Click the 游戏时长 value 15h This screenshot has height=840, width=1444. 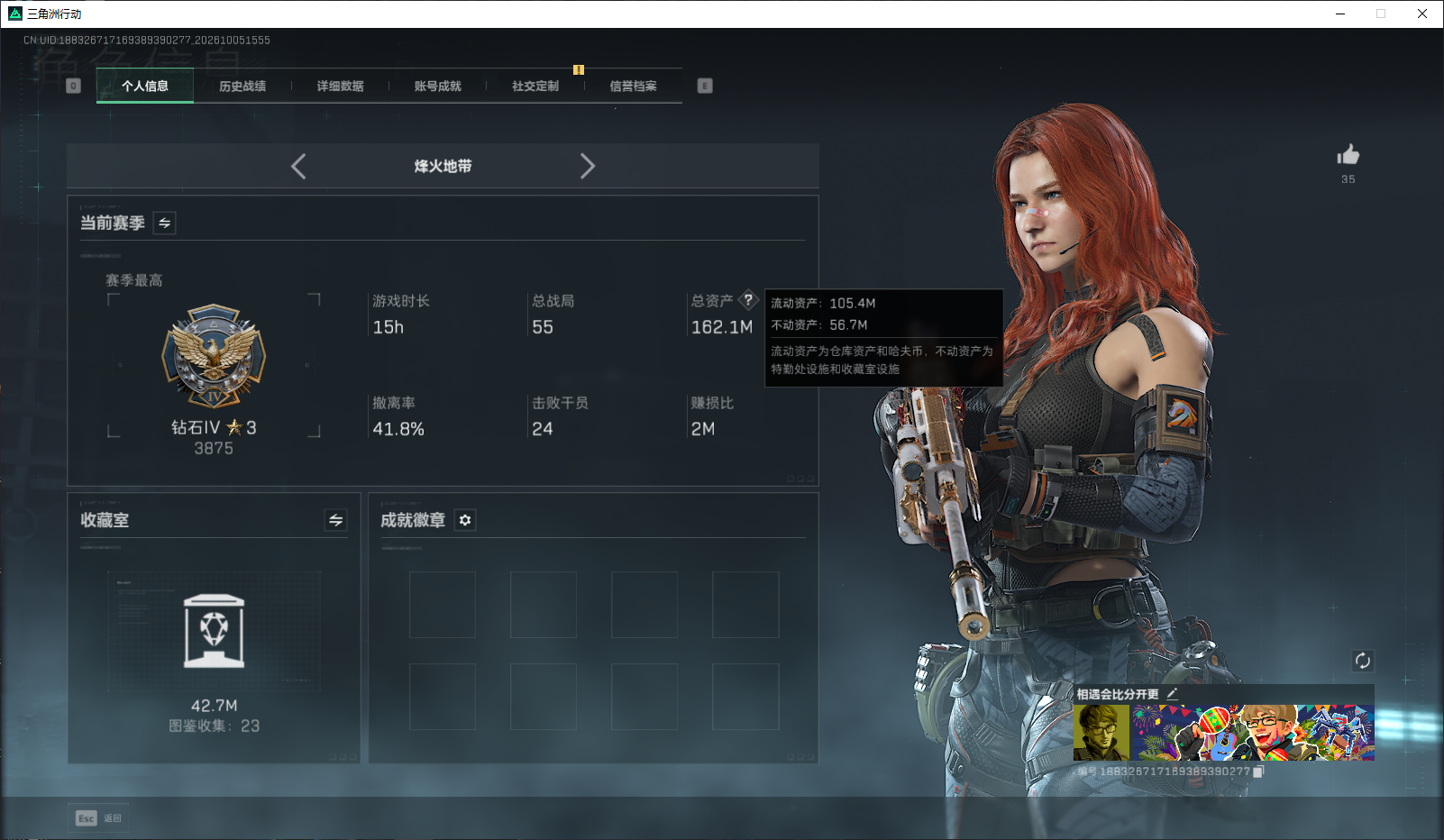tap(388, 327)
